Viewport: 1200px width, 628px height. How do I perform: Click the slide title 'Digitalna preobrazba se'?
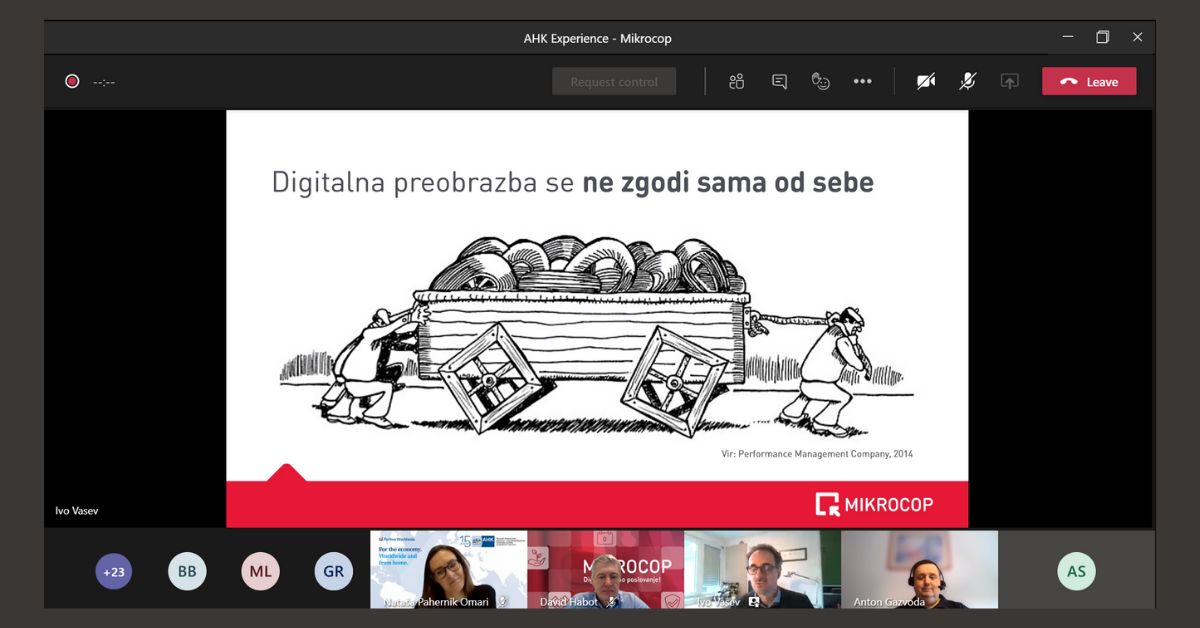click(x=424, y=183)
